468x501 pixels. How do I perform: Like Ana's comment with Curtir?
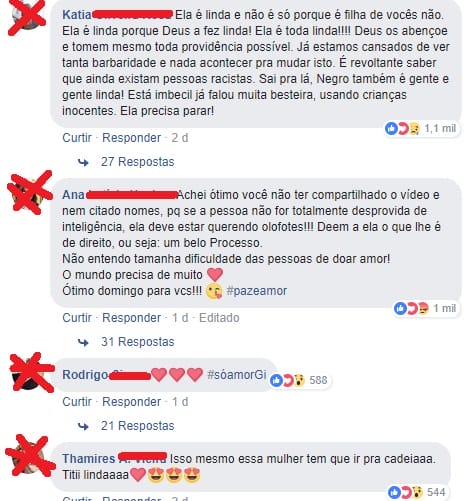pos(77,318)
